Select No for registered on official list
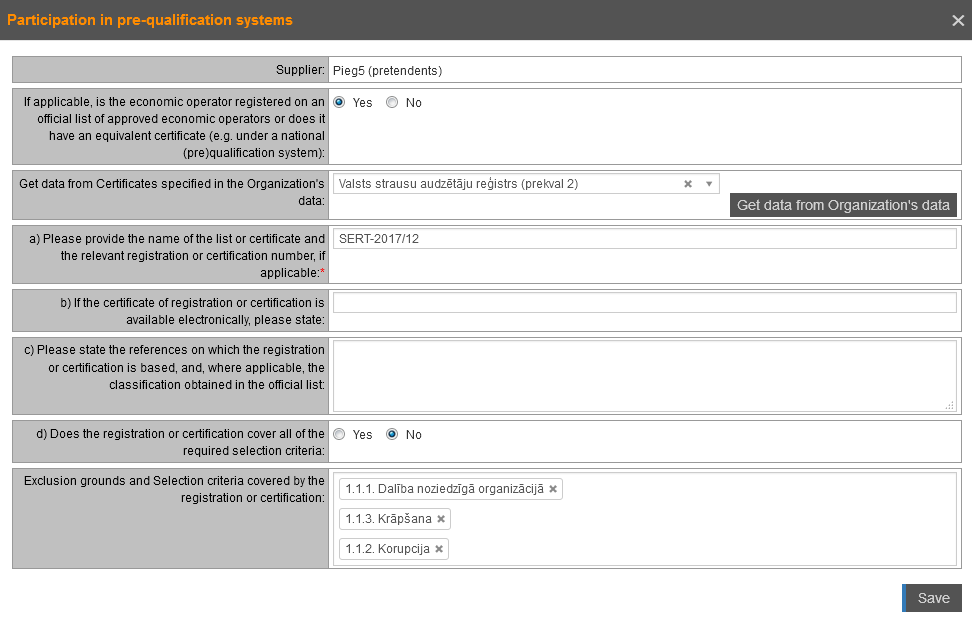This screenshot has width=972, height=621. click(x=392, y=102)
